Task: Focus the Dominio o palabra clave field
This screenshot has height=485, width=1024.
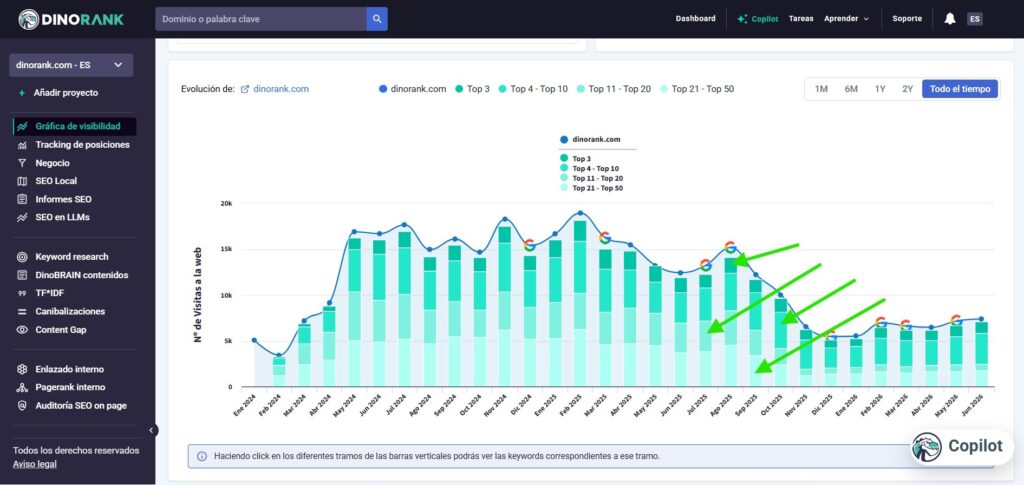Action: click(x=261, y=19)
